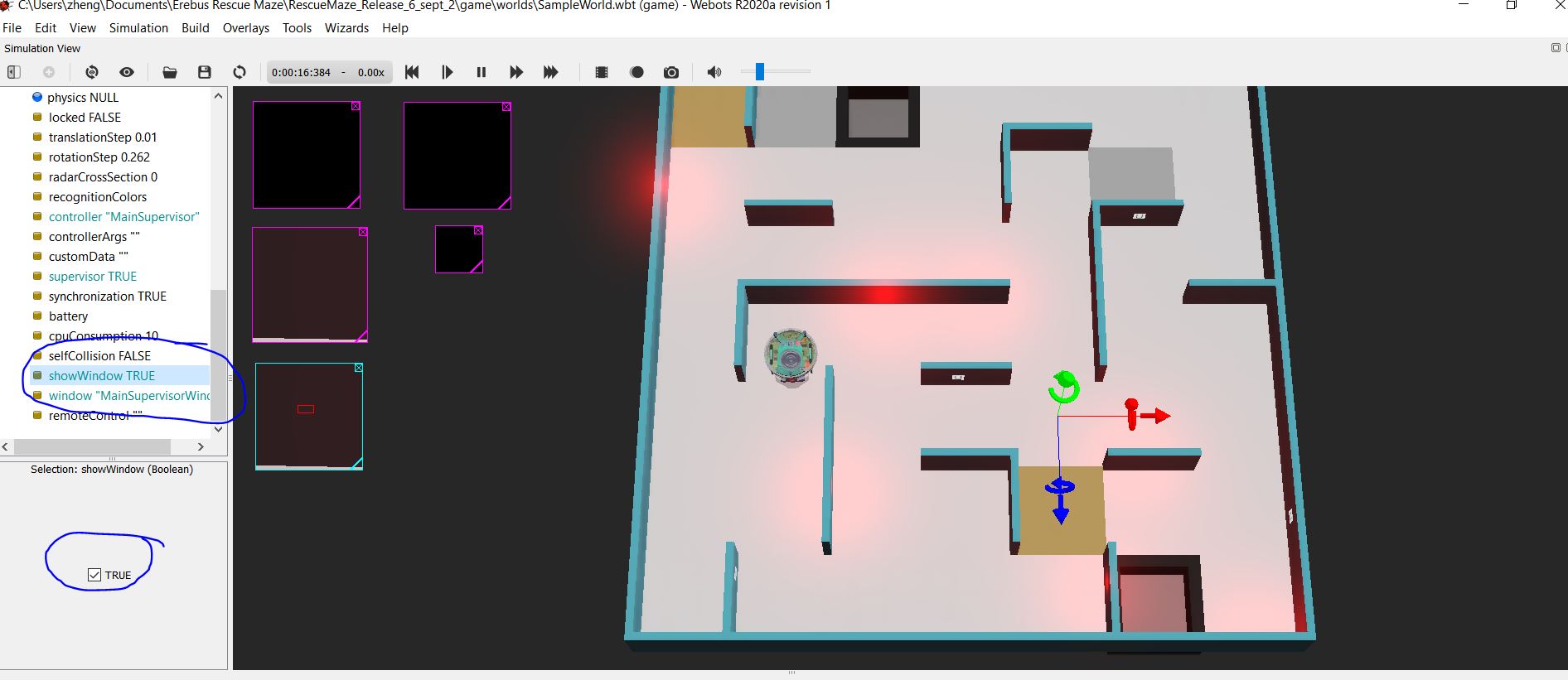Step the simulation one frame forward
1568x680 pixels.
[447, 72]
